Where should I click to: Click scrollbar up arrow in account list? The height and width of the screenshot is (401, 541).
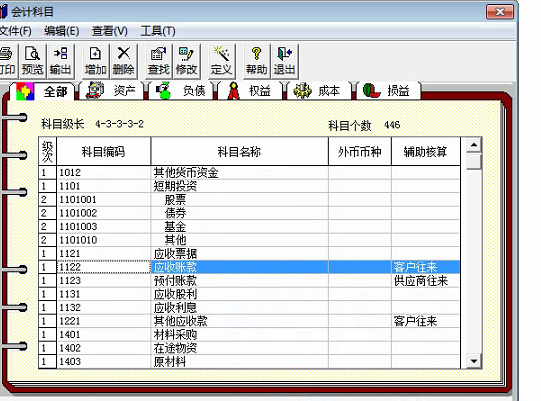(474, 145)
